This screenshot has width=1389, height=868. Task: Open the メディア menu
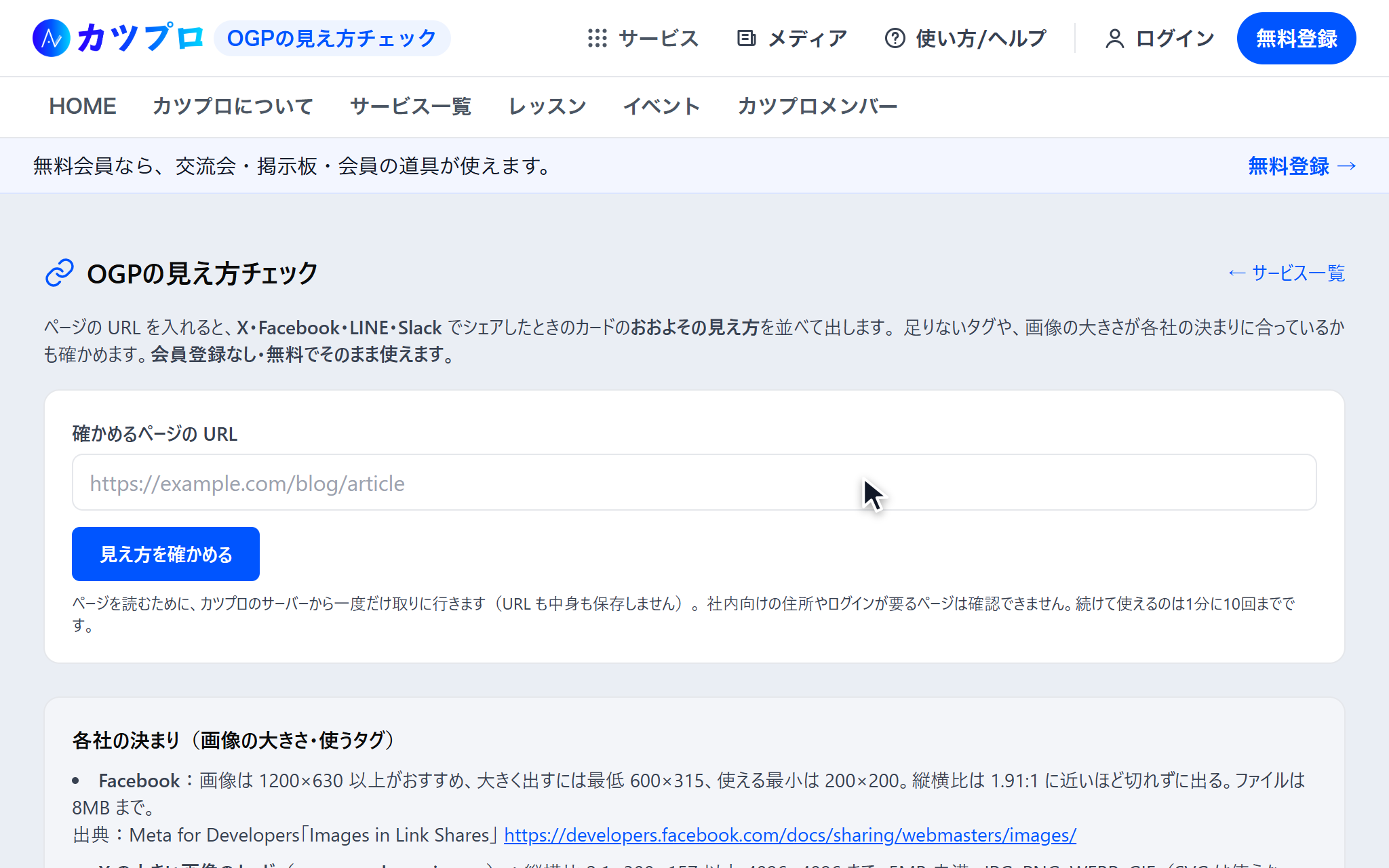click(x=792, y=38)
